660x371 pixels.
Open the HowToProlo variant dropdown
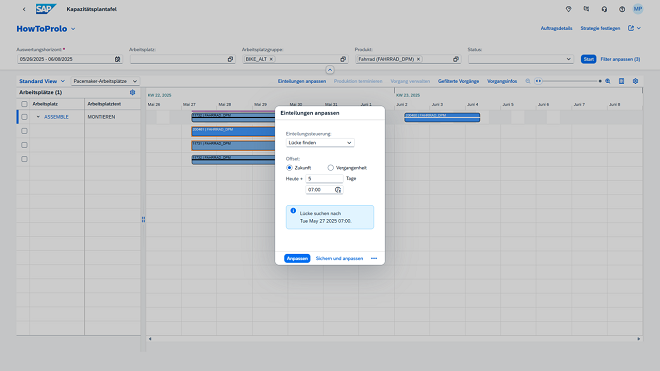coord(73,29)
